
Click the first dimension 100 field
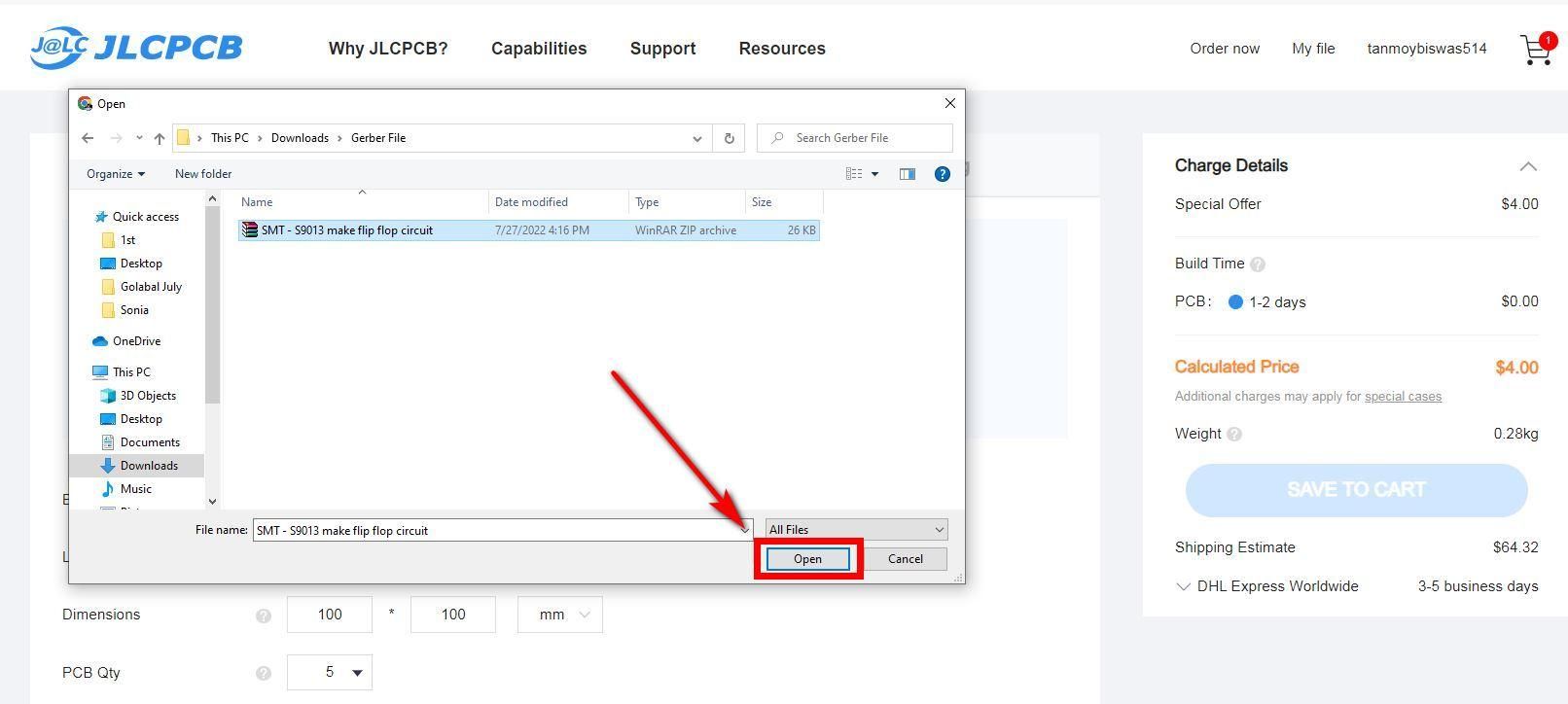[x=330, y=615]
